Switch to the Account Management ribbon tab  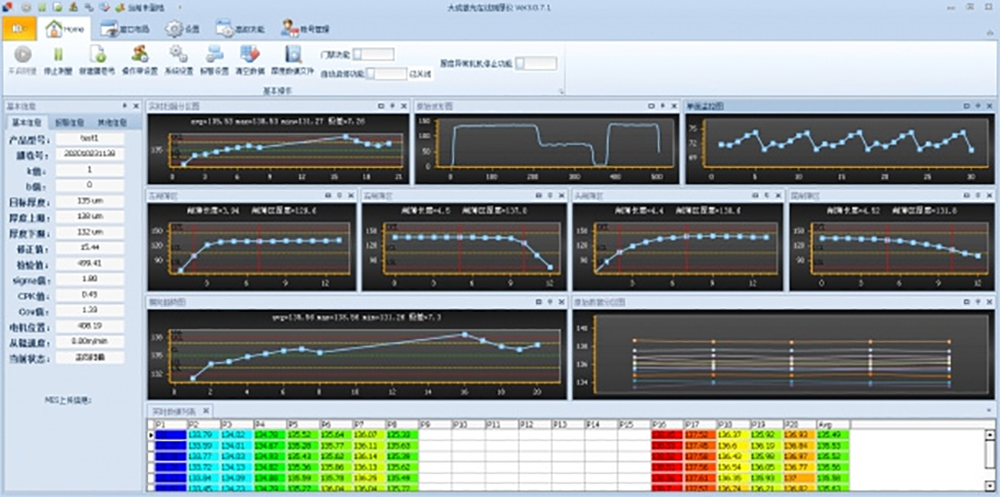pyautogui.click(x=304, y=29)
